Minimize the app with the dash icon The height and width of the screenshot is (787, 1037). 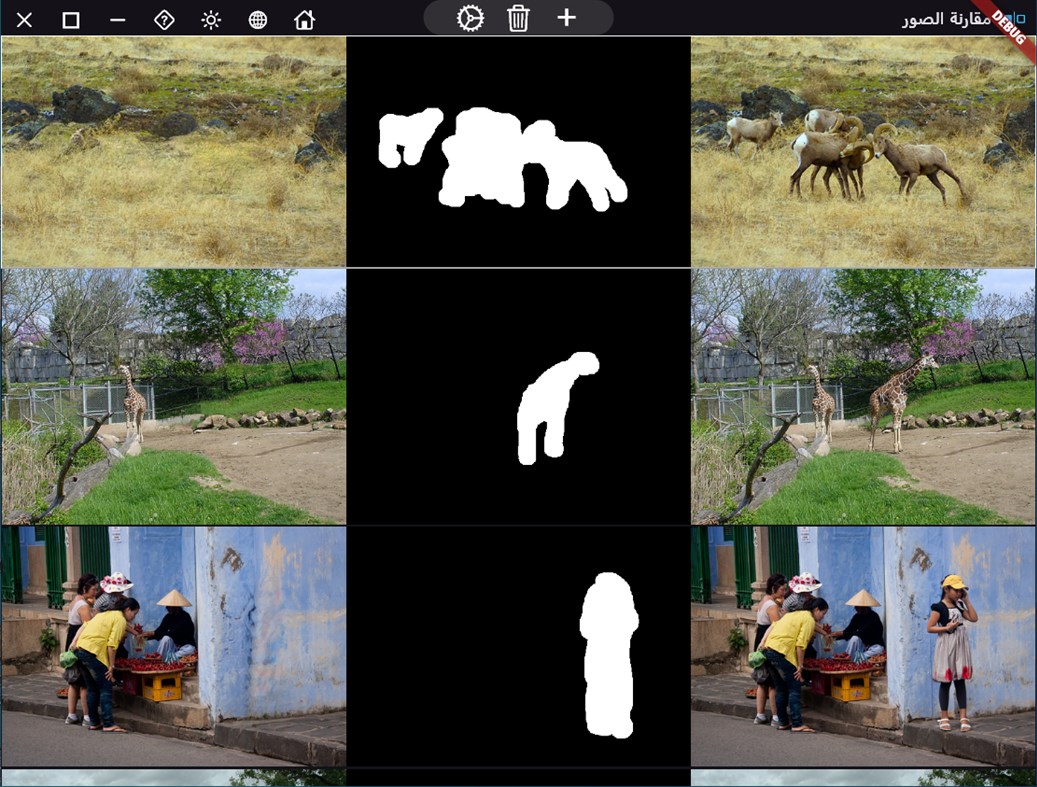117,19
